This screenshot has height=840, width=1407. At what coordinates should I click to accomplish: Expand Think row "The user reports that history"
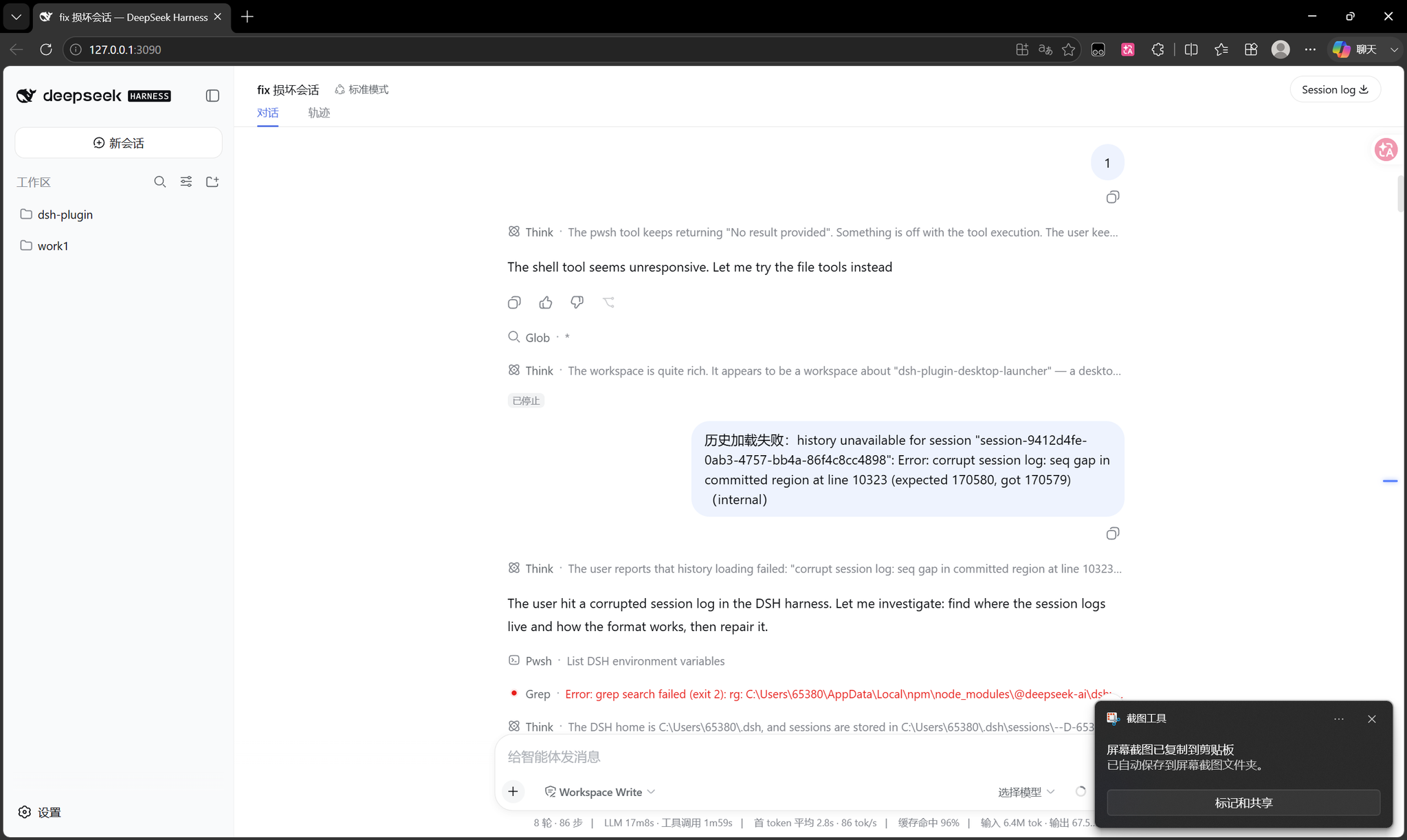815,568
